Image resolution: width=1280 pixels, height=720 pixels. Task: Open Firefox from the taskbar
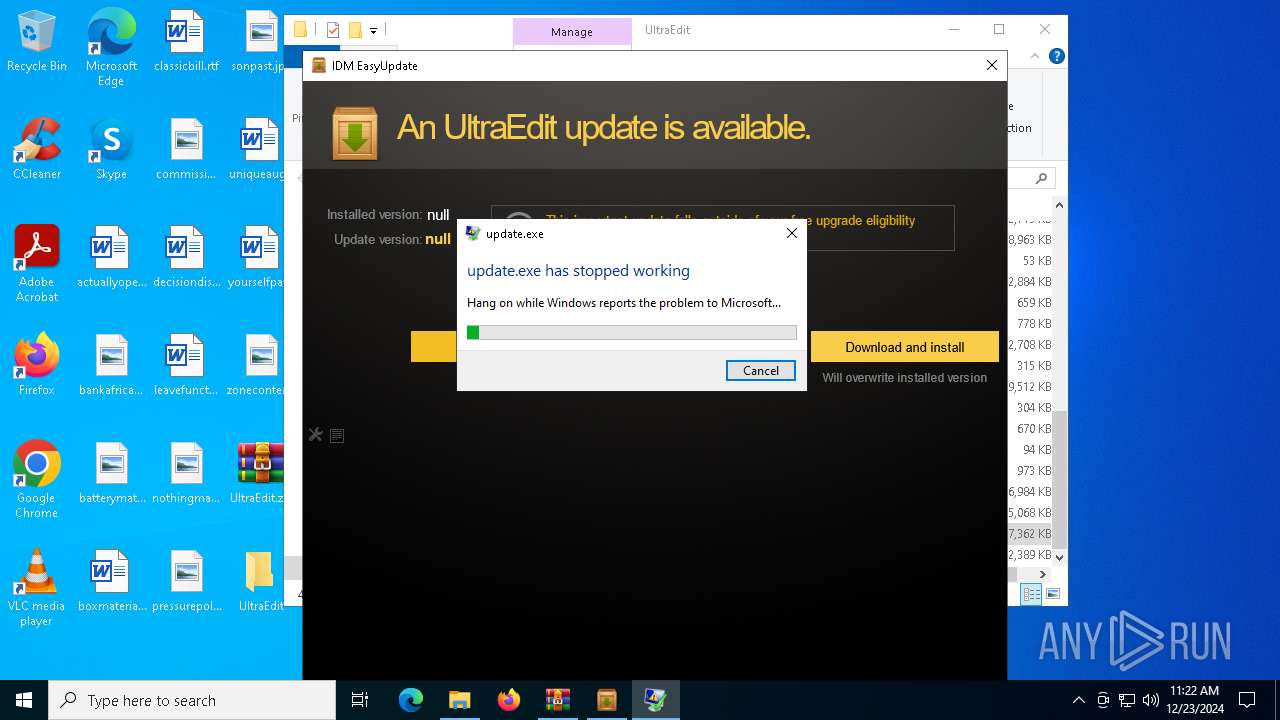pos(508,700)
